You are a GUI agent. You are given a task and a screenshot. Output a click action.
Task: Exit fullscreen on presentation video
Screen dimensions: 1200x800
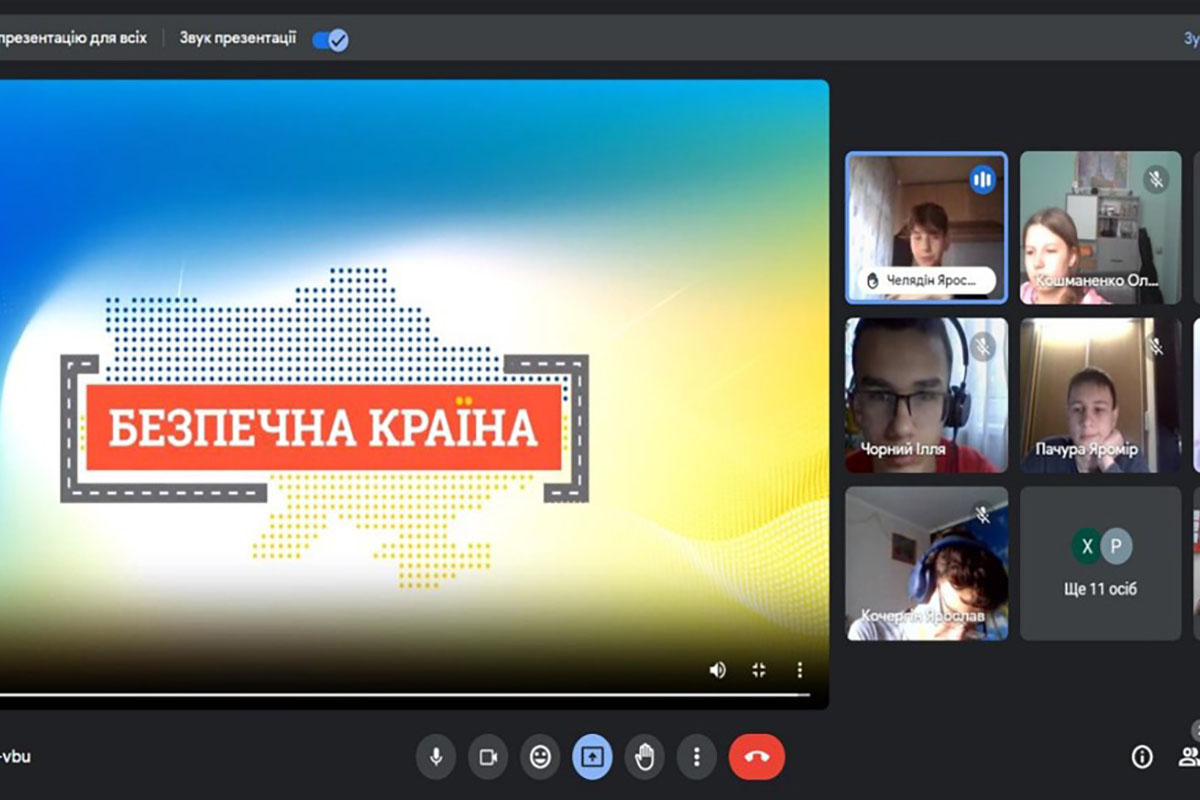coord(758,670)
